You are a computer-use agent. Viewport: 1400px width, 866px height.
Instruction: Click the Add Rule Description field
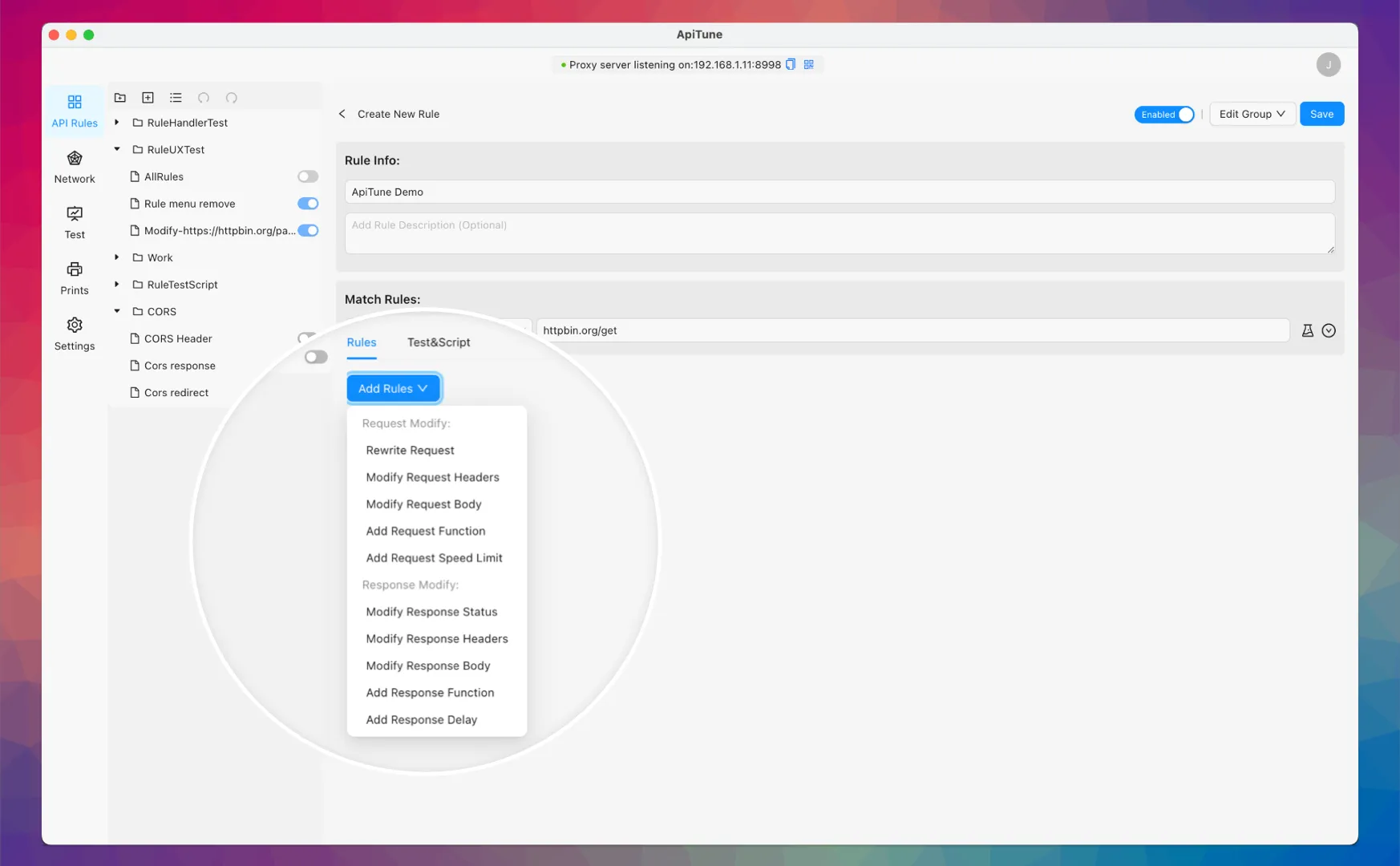coord(839,233)
